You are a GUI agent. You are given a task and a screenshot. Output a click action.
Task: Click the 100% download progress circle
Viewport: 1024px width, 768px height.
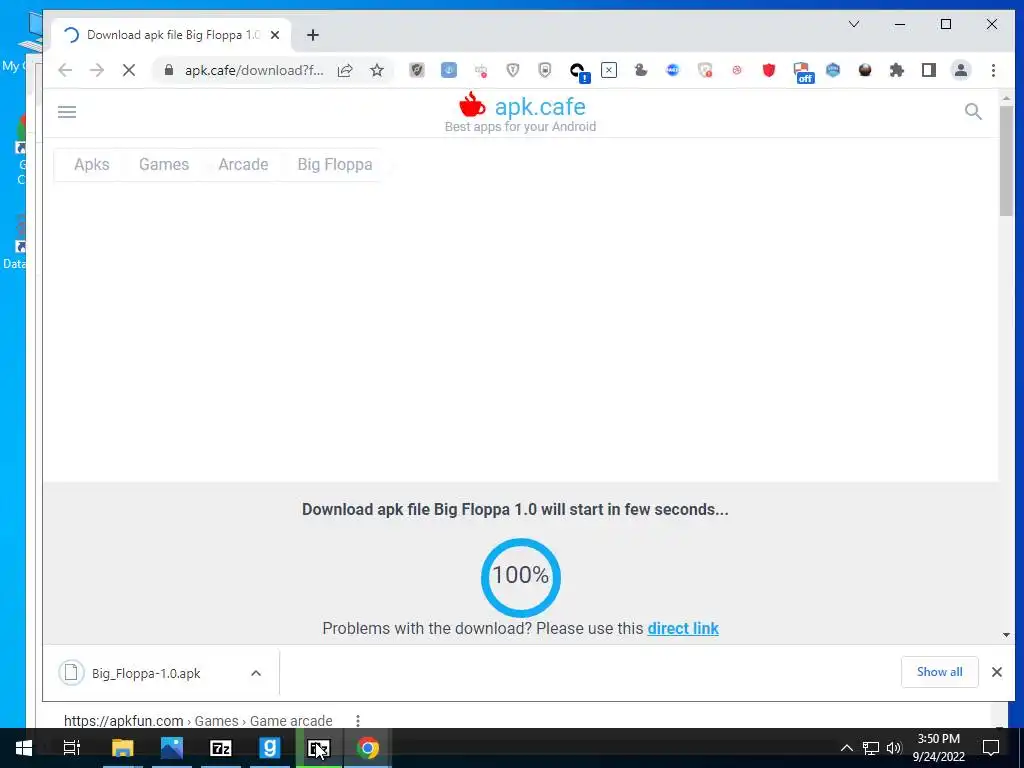pyautogui.click(x=520, y=577)
